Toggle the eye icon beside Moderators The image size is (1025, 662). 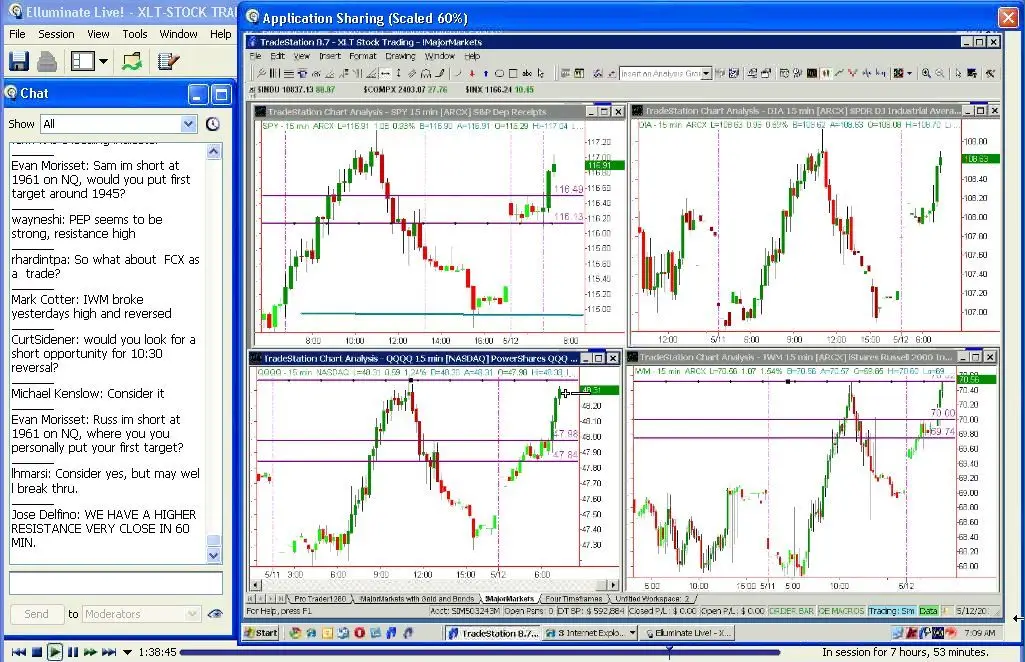point(214,614)
